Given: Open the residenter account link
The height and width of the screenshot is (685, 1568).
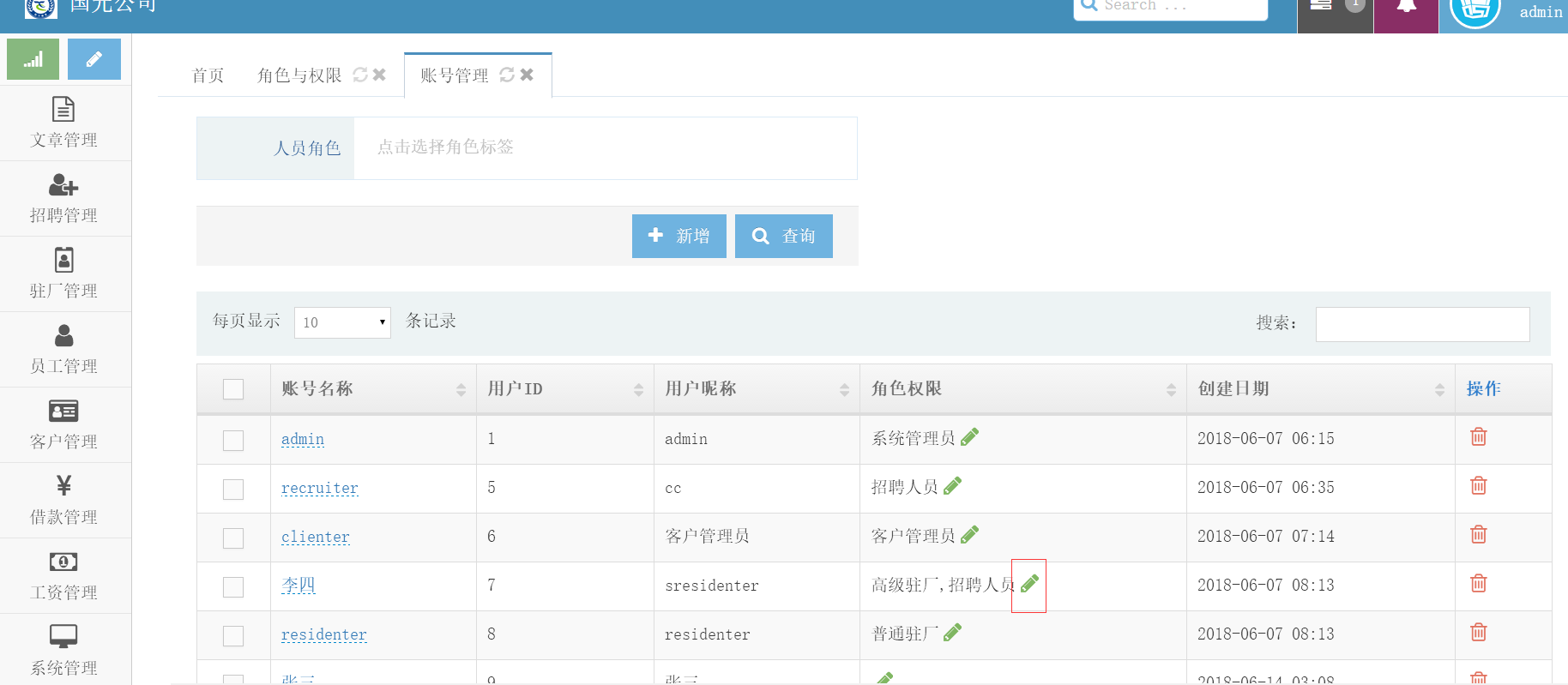Looking at the screenshot, I should click(x=324, y=634).
